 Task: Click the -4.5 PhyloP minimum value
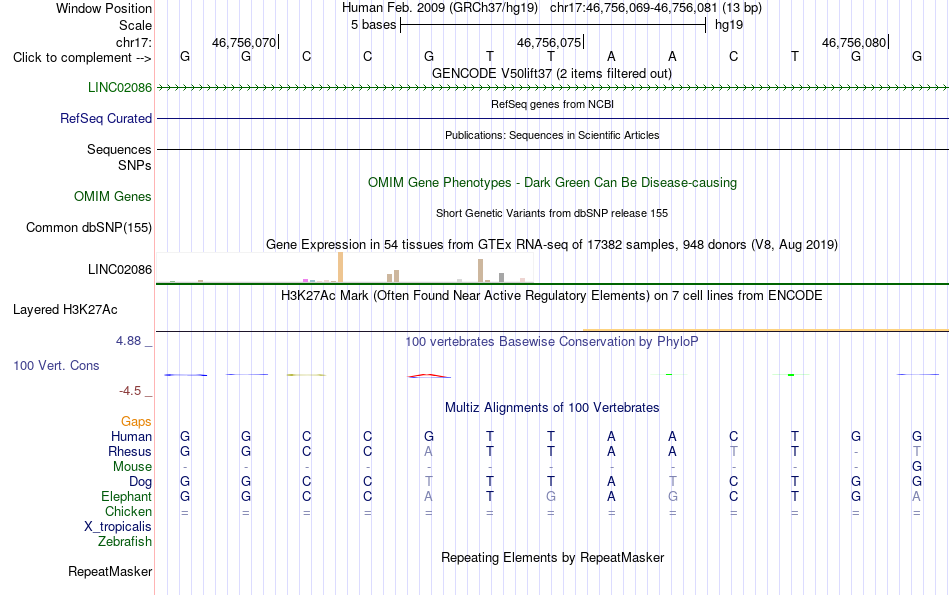point(130,391)
